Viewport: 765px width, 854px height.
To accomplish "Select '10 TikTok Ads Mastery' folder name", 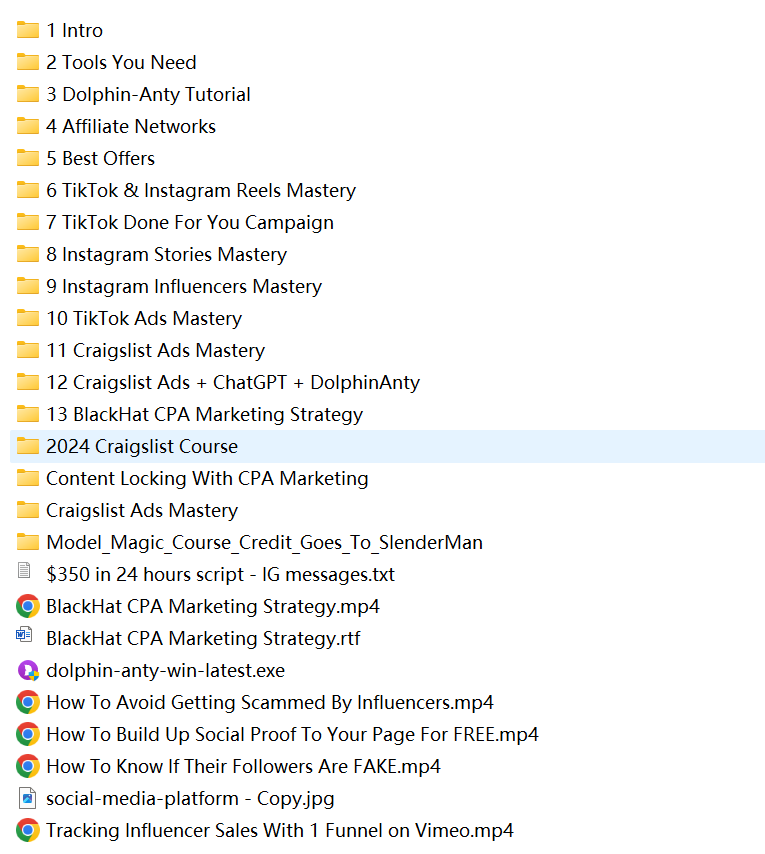I will [144, 319].
